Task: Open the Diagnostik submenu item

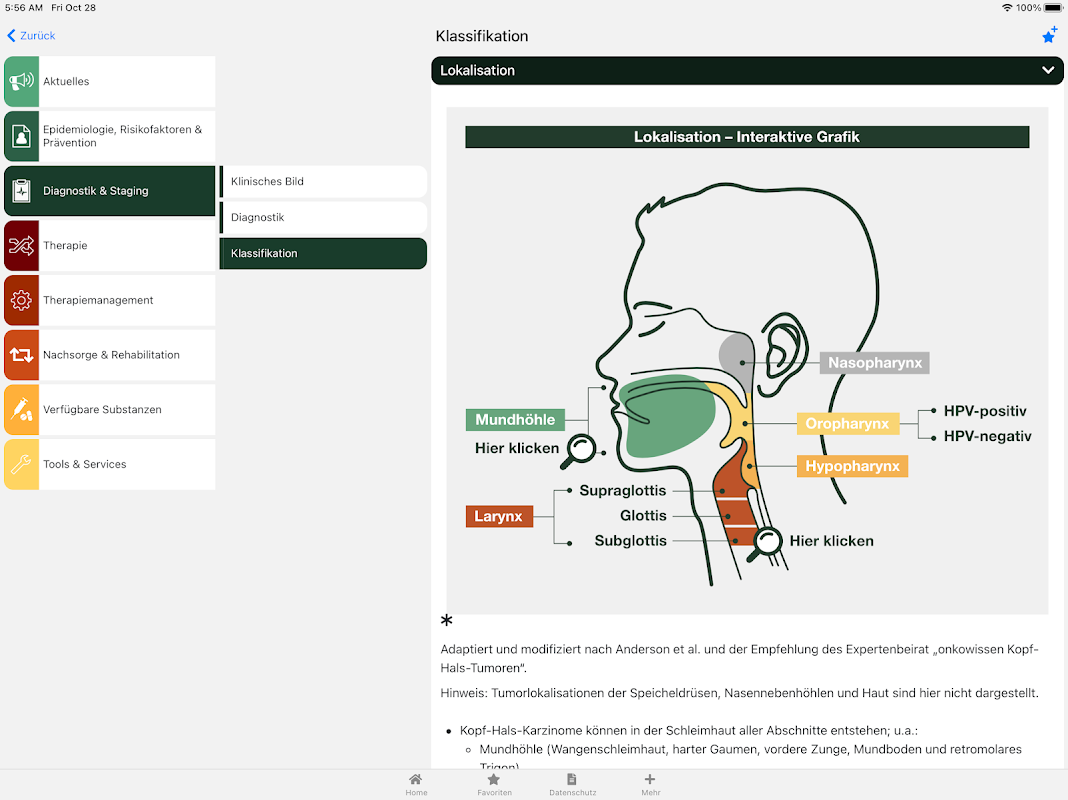Action: tap(324, 217)
